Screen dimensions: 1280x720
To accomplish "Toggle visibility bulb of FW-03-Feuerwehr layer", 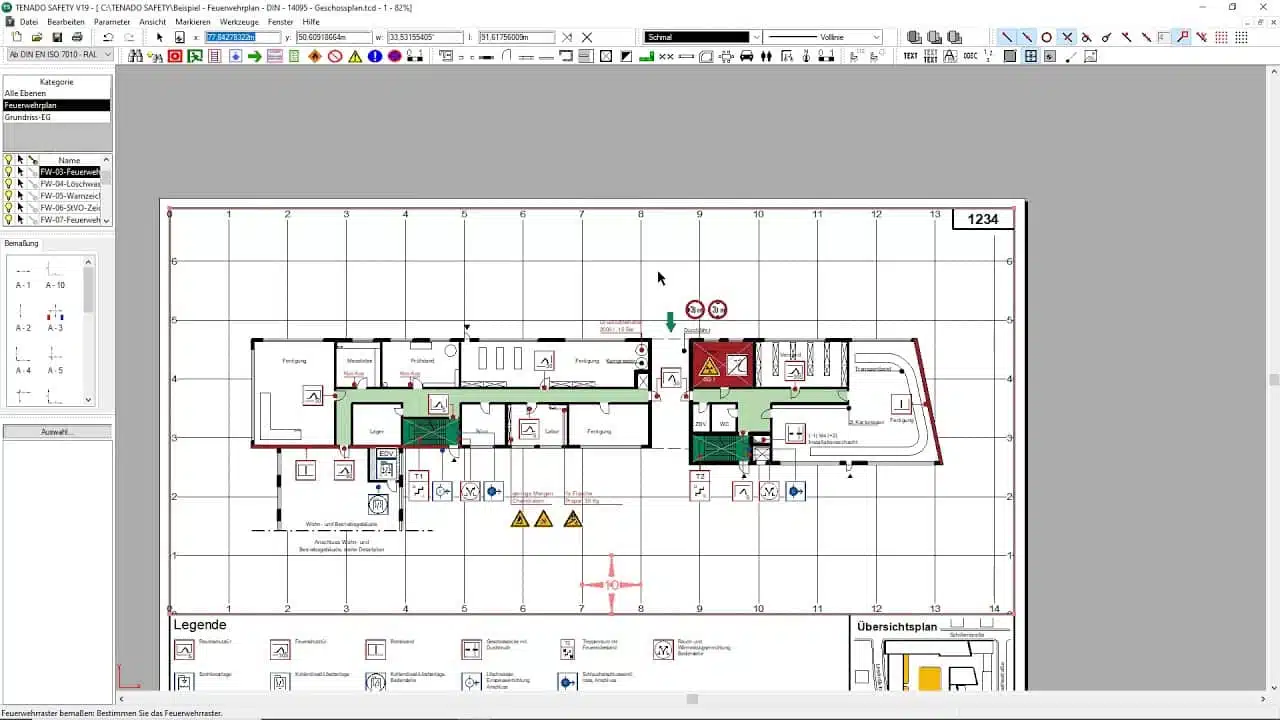I will click(9, 172).
